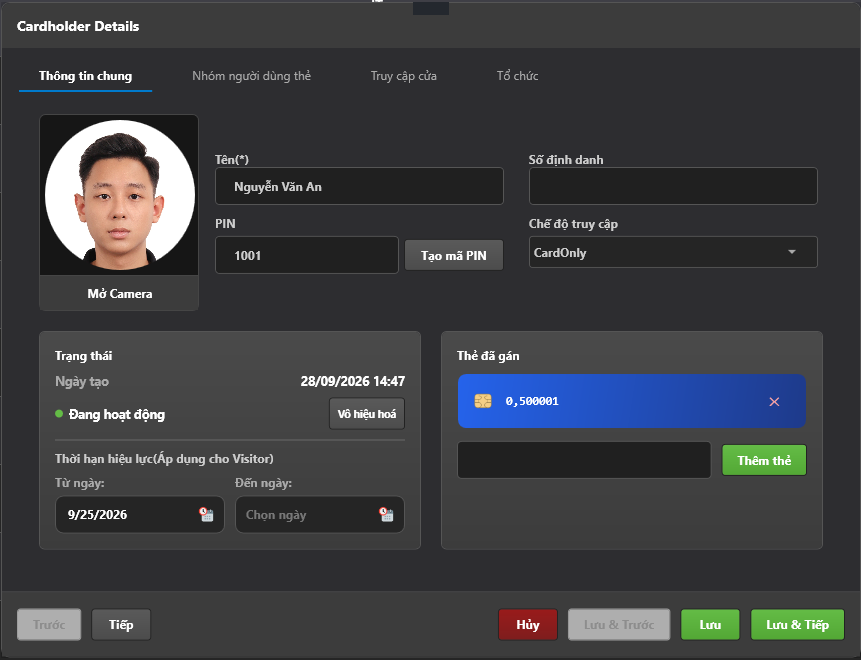Switch to Nhóm người dùng thẻ tab

click(x=251, y=76)
